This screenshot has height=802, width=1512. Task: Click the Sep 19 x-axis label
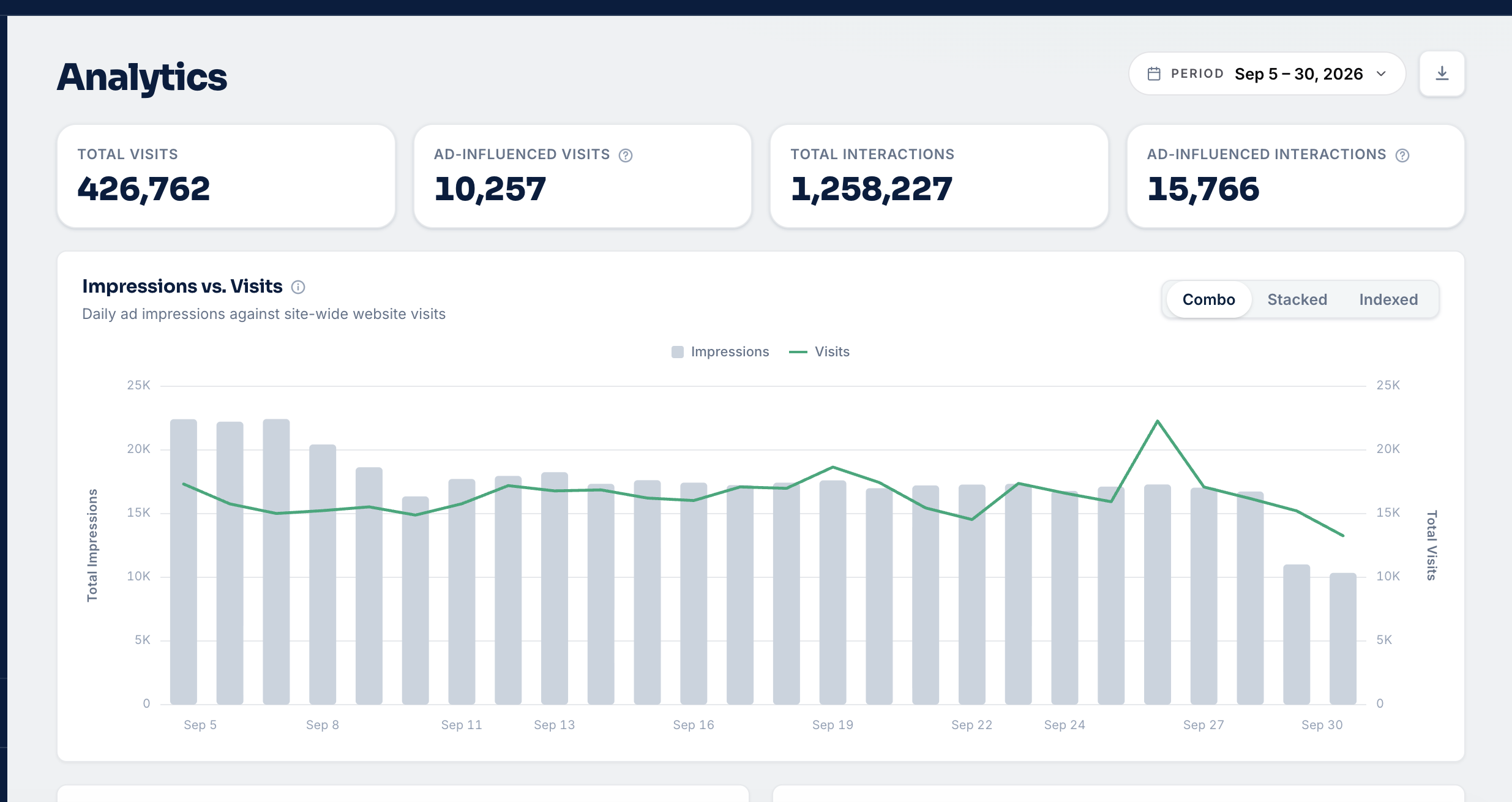click(x=833, y=725)
